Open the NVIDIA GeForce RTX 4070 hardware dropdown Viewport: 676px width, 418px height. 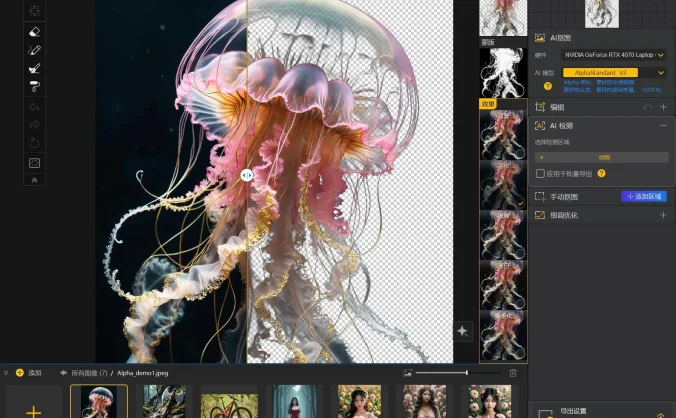[613, 55]
